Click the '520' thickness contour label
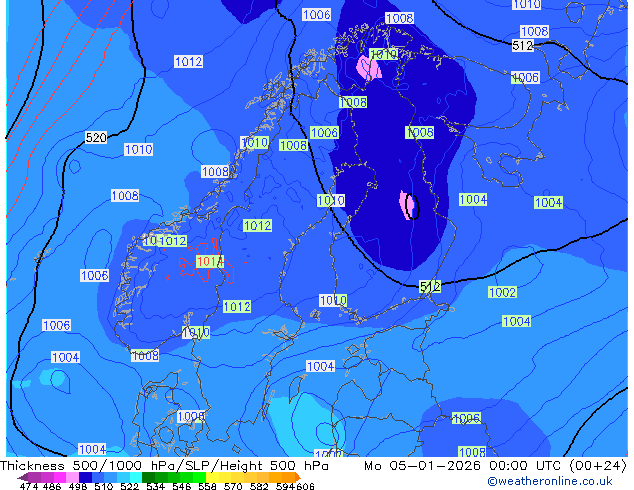 (x=96, y=137)
